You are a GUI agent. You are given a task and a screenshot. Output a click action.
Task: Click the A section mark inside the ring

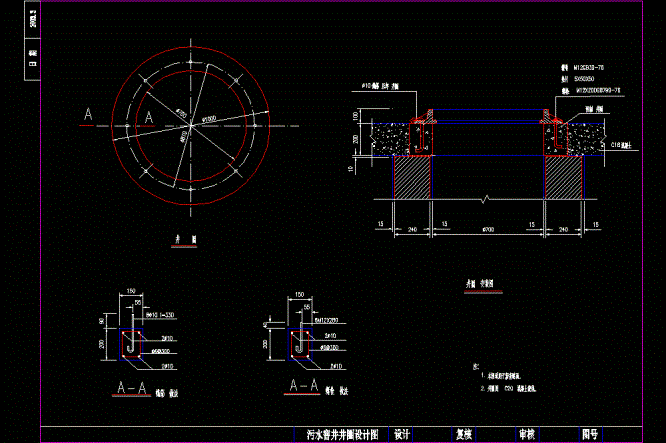pos(149,118)
